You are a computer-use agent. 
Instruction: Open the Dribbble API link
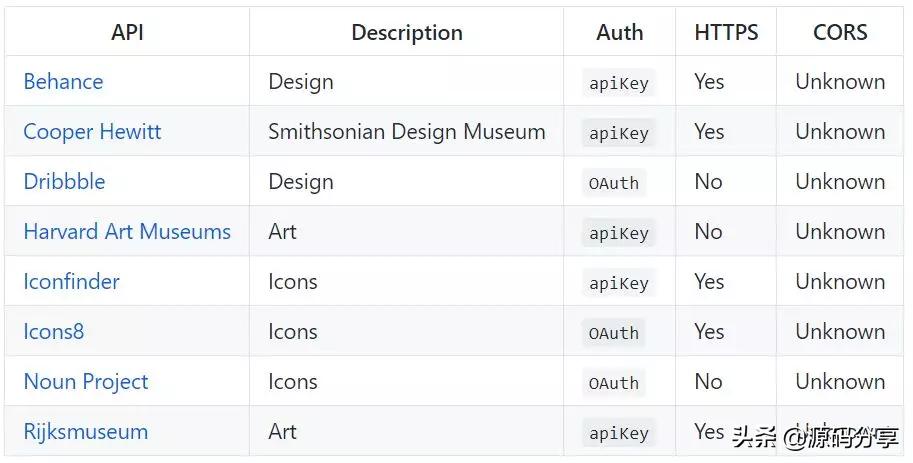[x=64, y=182]
